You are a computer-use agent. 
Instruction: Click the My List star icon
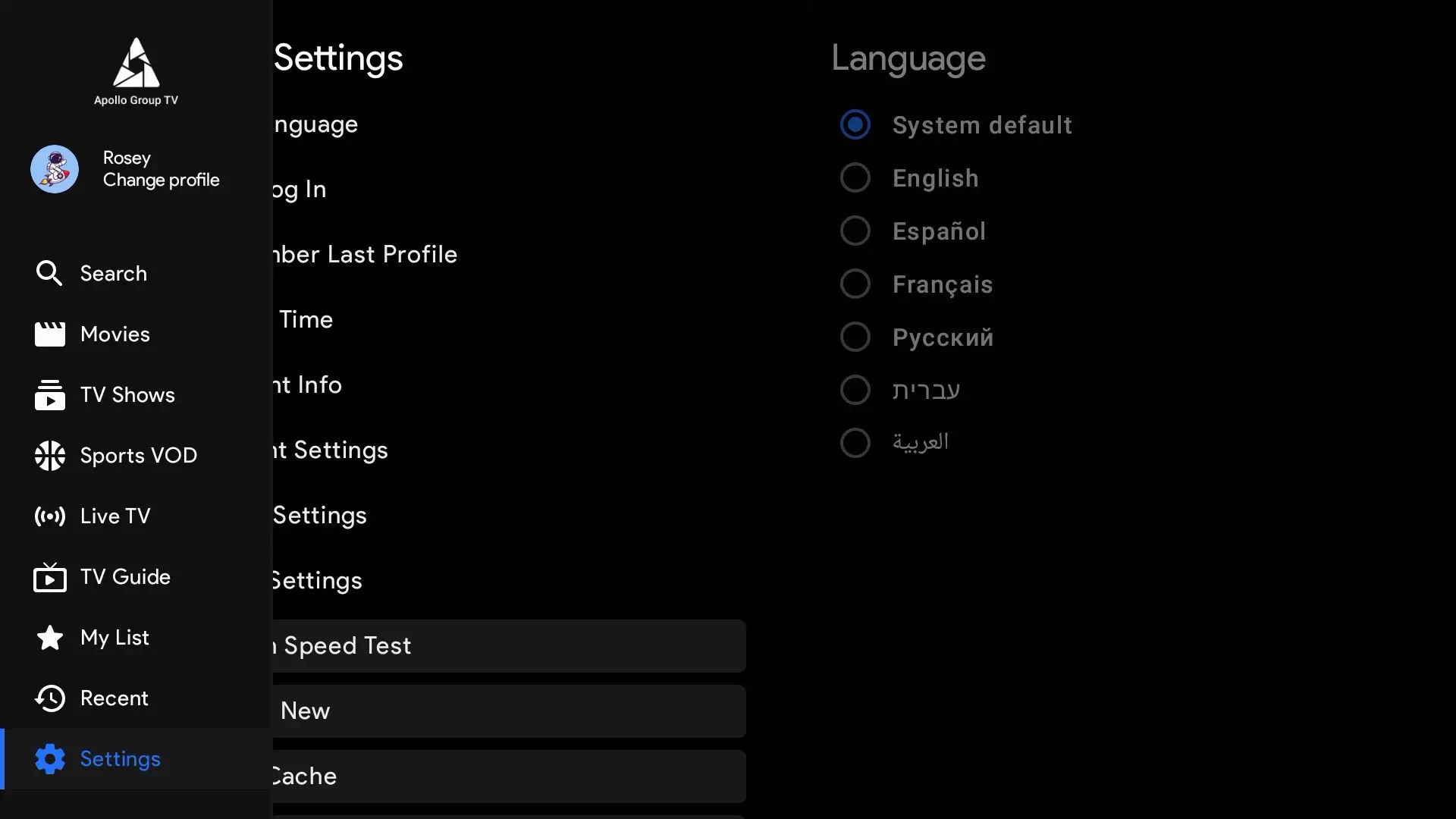coord(49,638)
